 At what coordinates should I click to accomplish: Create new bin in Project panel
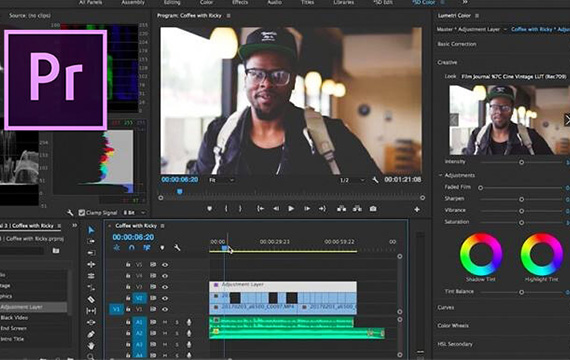coord(56,251)
